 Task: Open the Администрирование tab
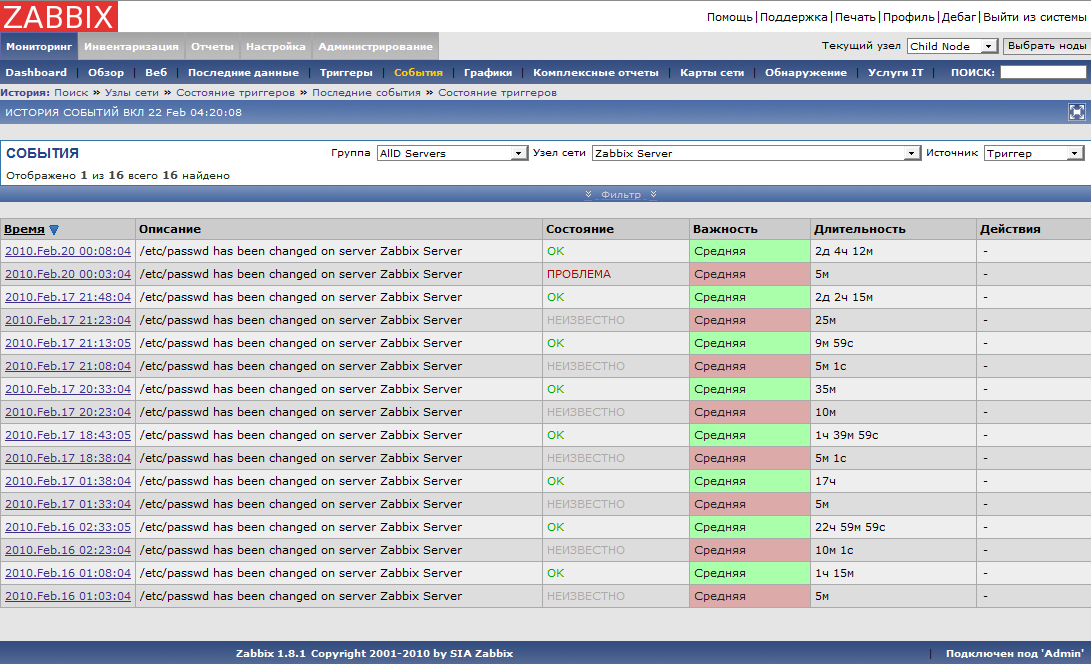(376, 47)
